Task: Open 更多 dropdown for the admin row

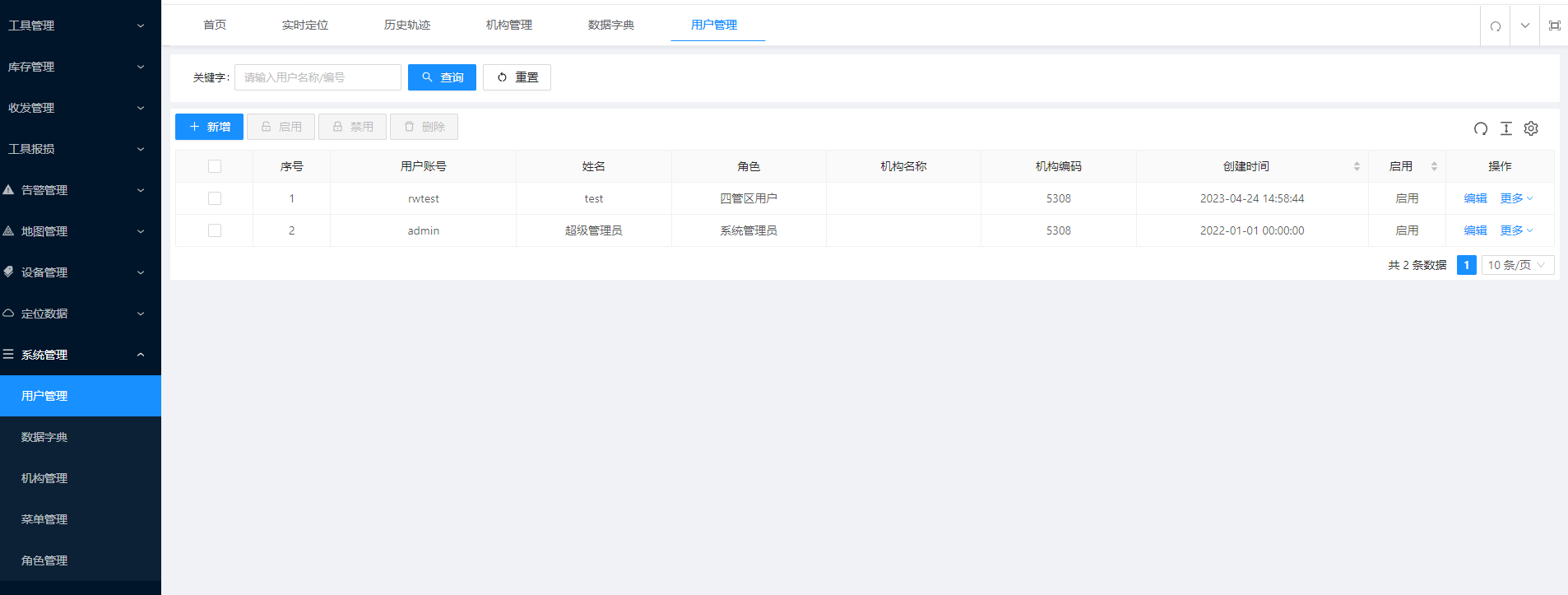Action: pos(1516,230)
